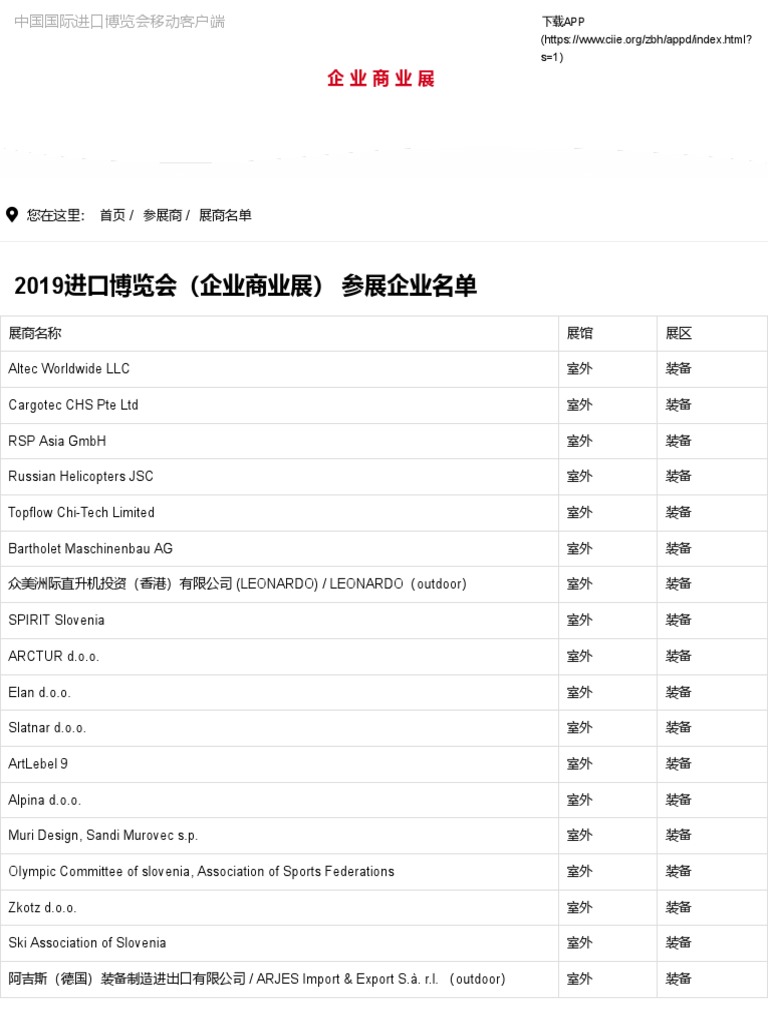The height and width of the screenshot is (1024, 768).
Task: Select the 展商名单 breadcrumb item
Action: point(225,216)
